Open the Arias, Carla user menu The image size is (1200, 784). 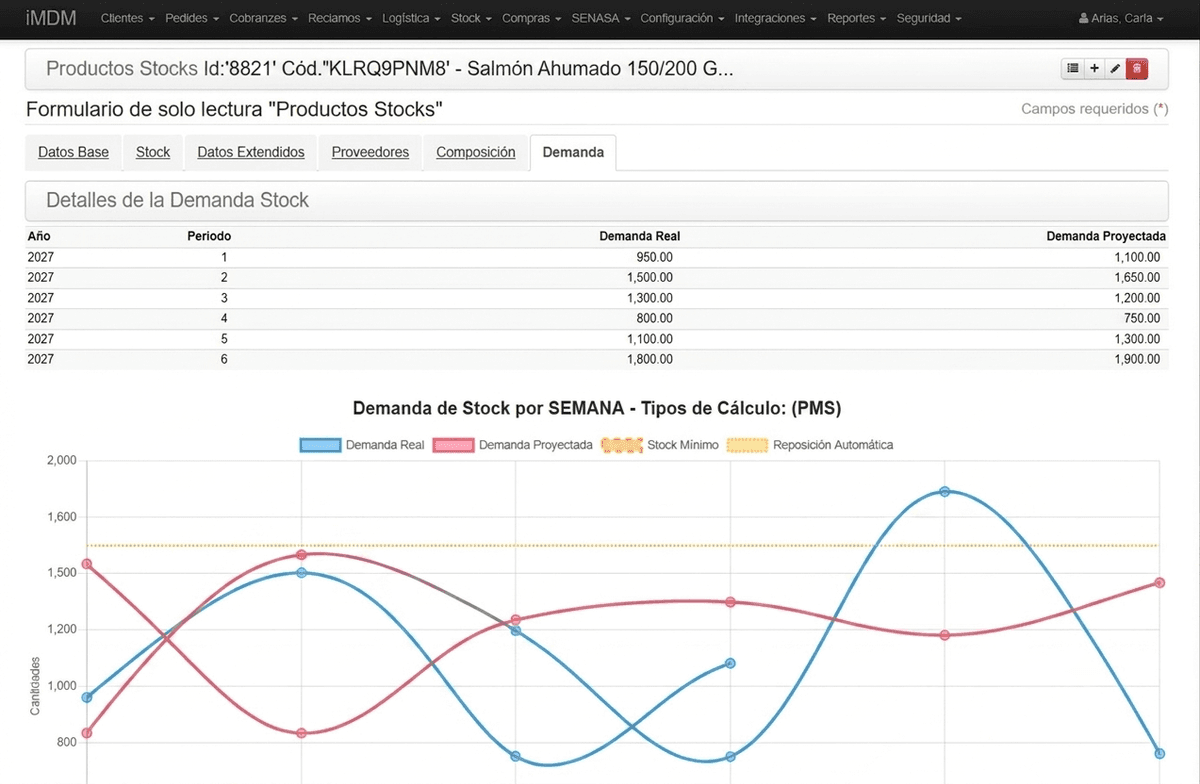pyautogui.click(x=1121, y=18)
